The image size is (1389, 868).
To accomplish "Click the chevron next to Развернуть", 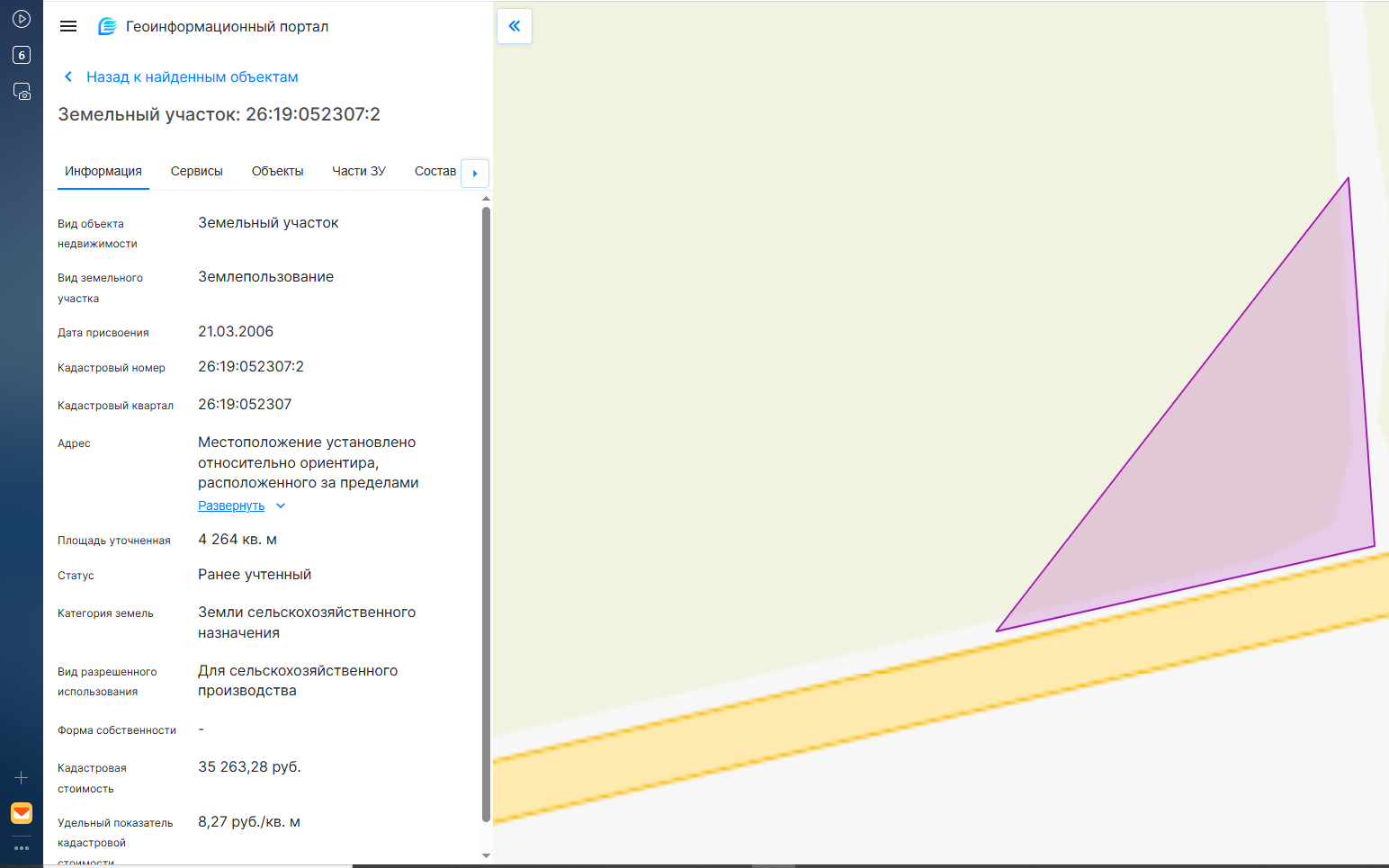I will point(281,506).
